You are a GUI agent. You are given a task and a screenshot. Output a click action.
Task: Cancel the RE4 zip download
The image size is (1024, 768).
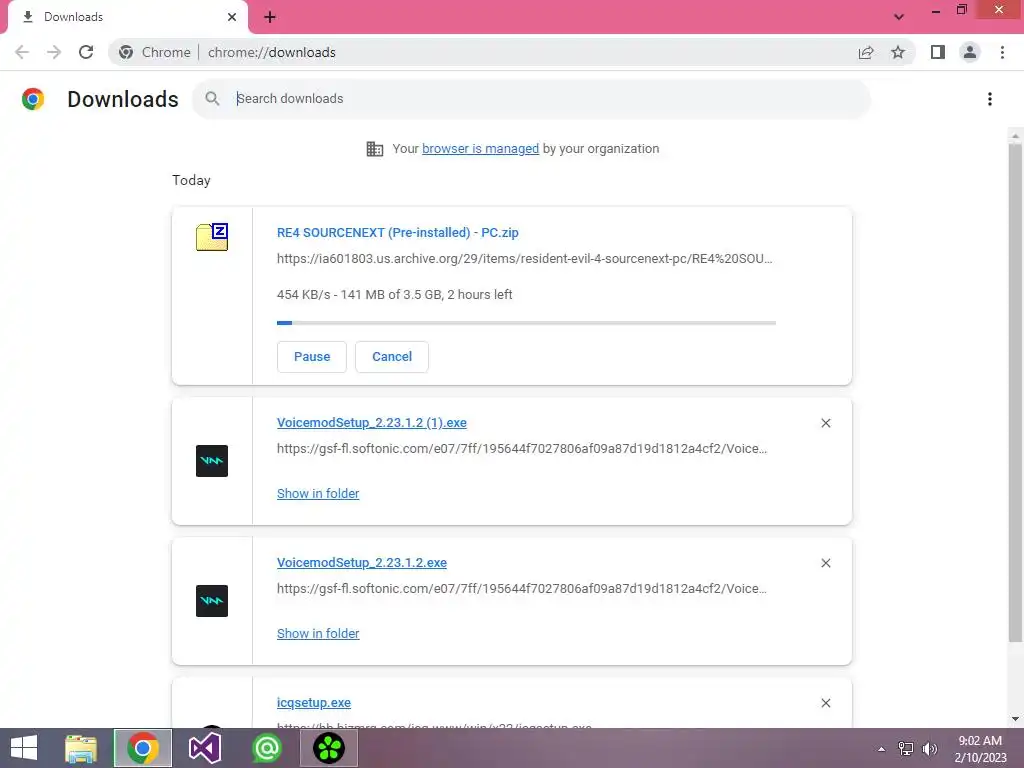pos(392,357)
